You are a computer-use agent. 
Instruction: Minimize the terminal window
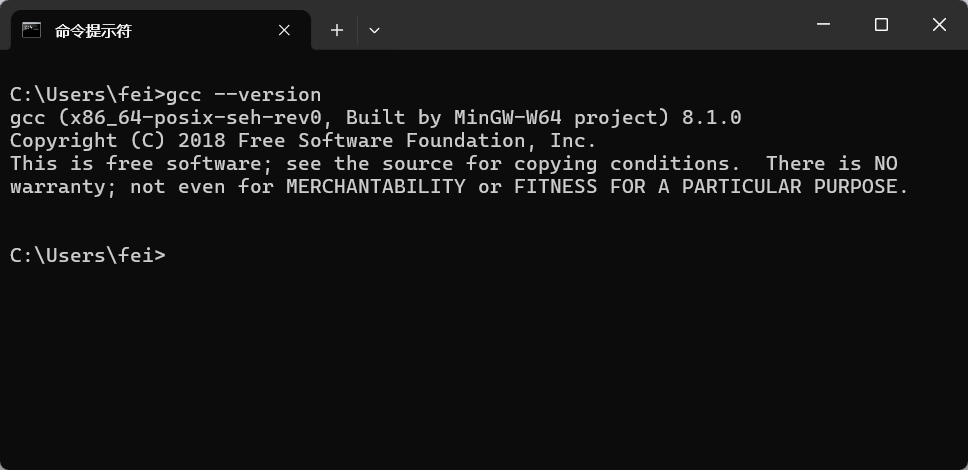(823, 25)
